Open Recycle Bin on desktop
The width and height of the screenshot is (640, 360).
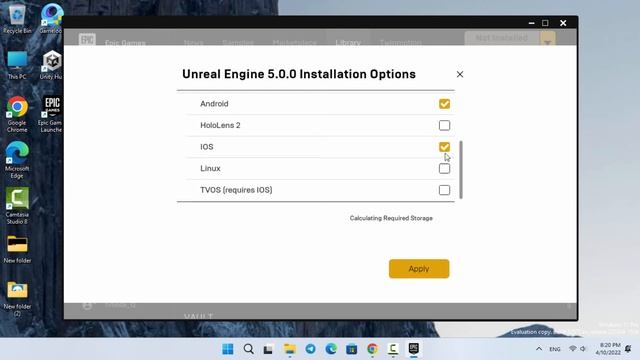pyautogui.click(x=17, y=20)
